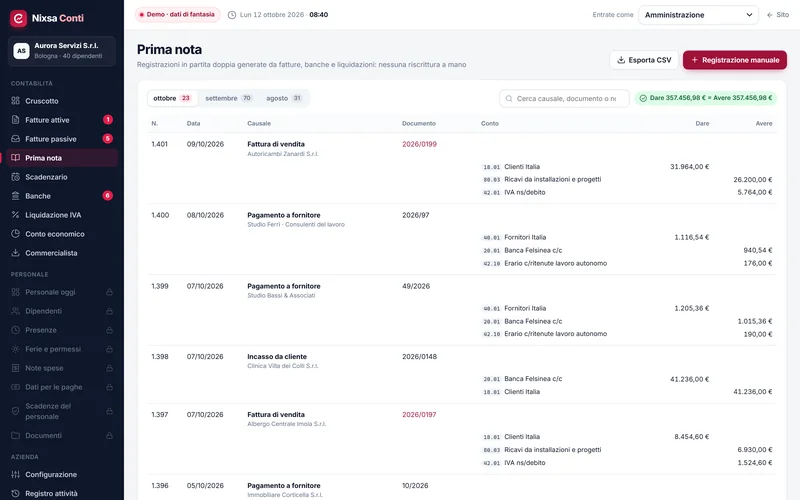Click the 31.964,00 € Dare amount
Screen dimensions: 800x500
click(689, 167)
